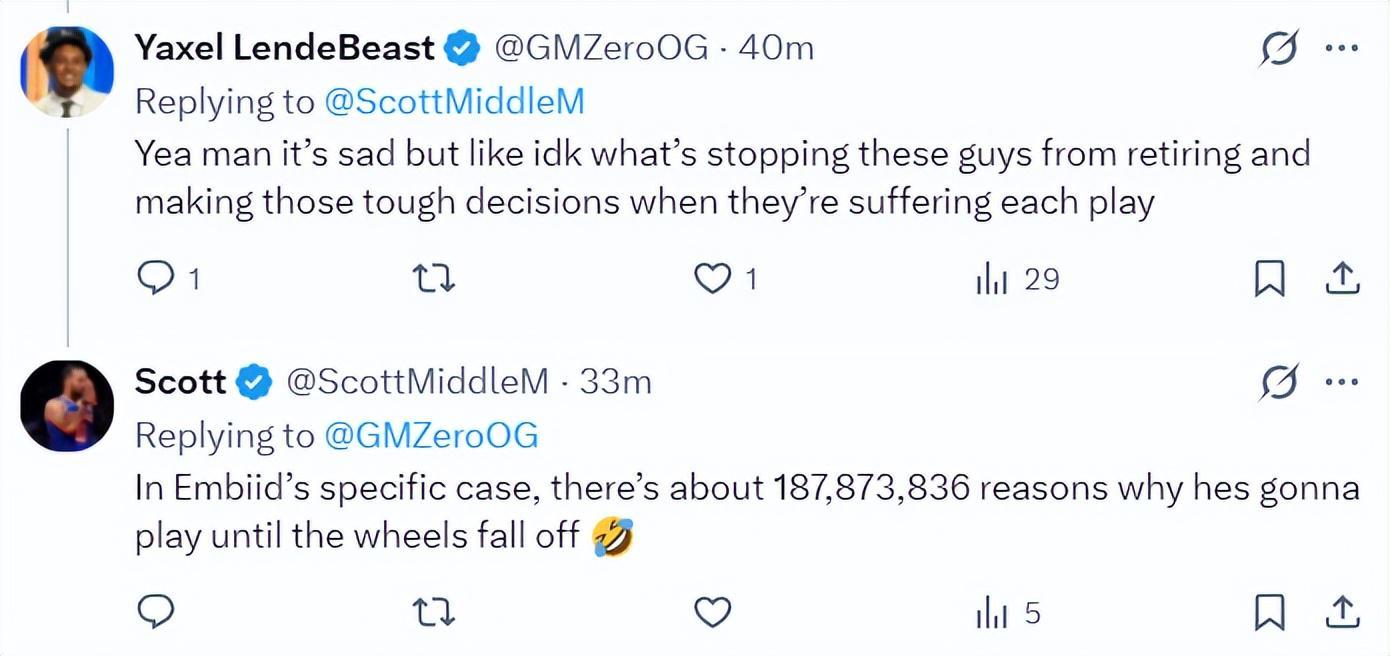Open Grok icon on Yaxel's tweet
The width and height of the screenshot is (1390, 656).
pyautogui.click(x=1279, y=47)
